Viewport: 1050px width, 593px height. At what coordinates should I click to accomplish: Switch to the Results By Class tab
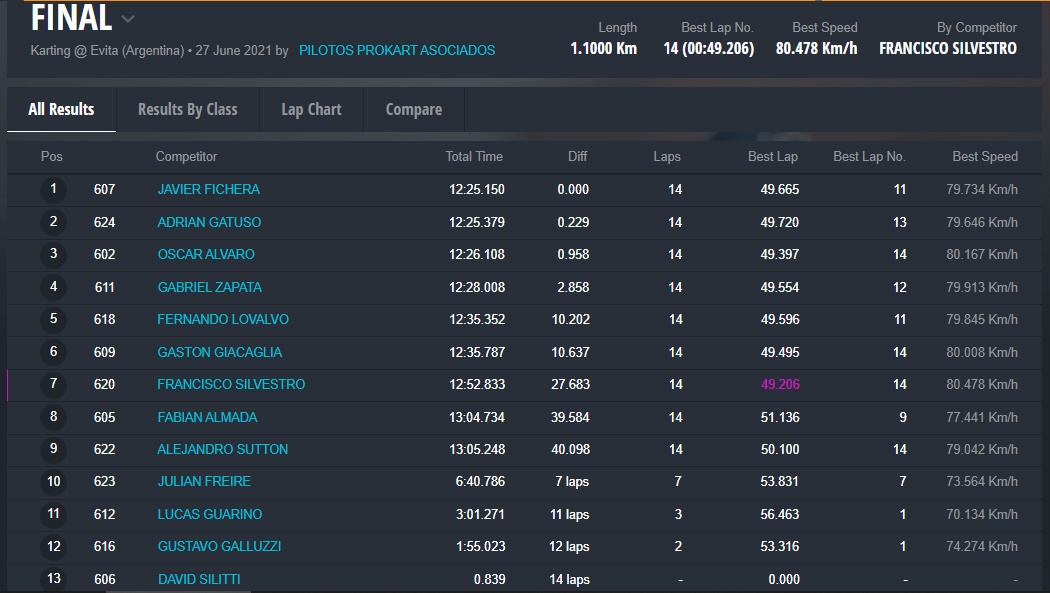187,109
